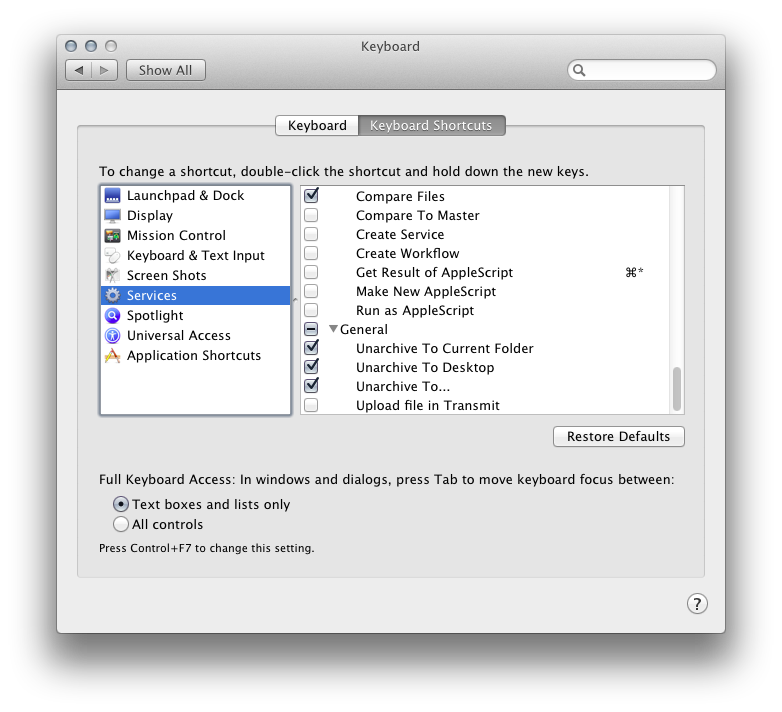Viewport: 782px width, 712px height.
Task: Click the Universal Access icon
Action: click(112, 336)
